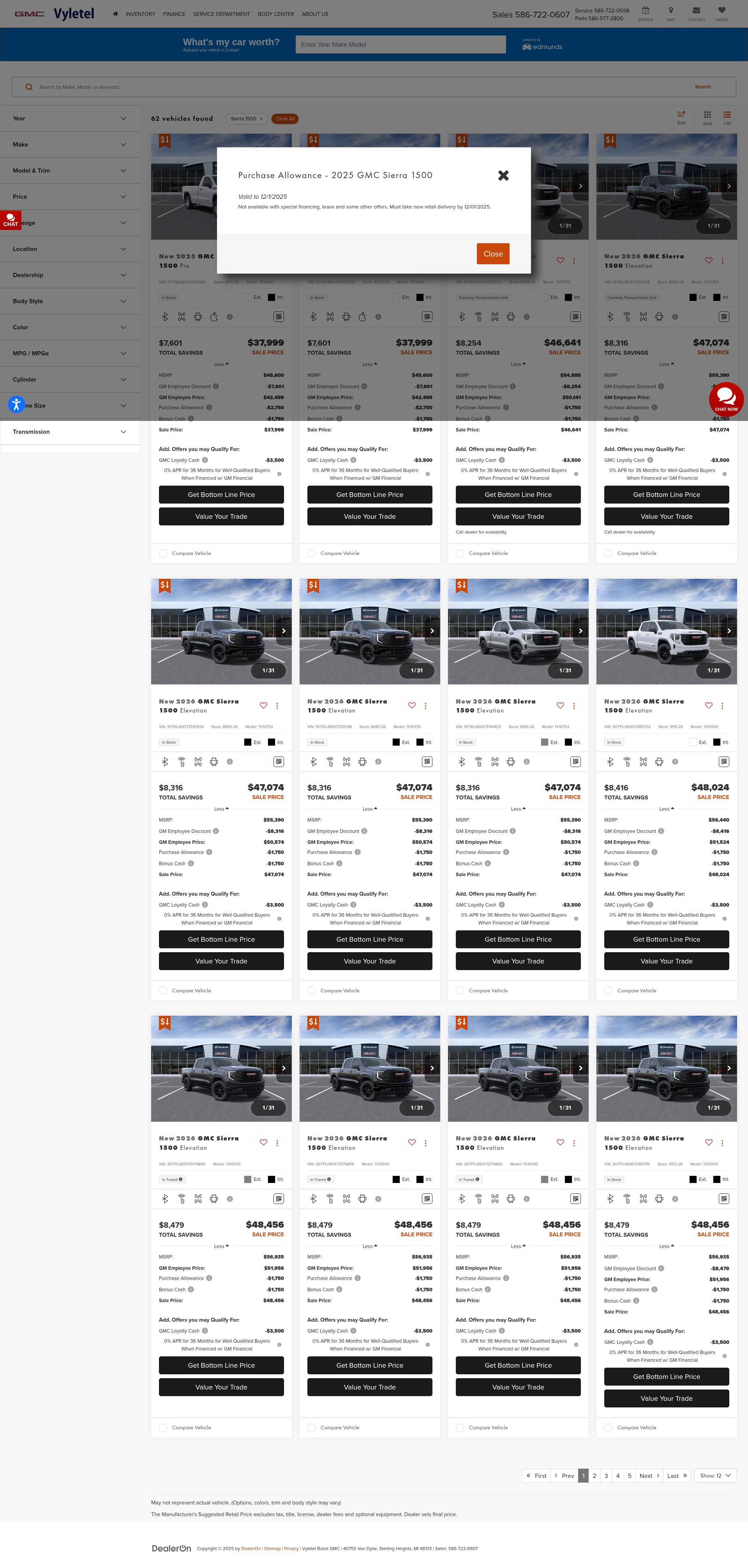The width and height of the screenshot is (748, 1568).
Task: Click the home icon in navigation bar
Action: click(x=115, y=13)
